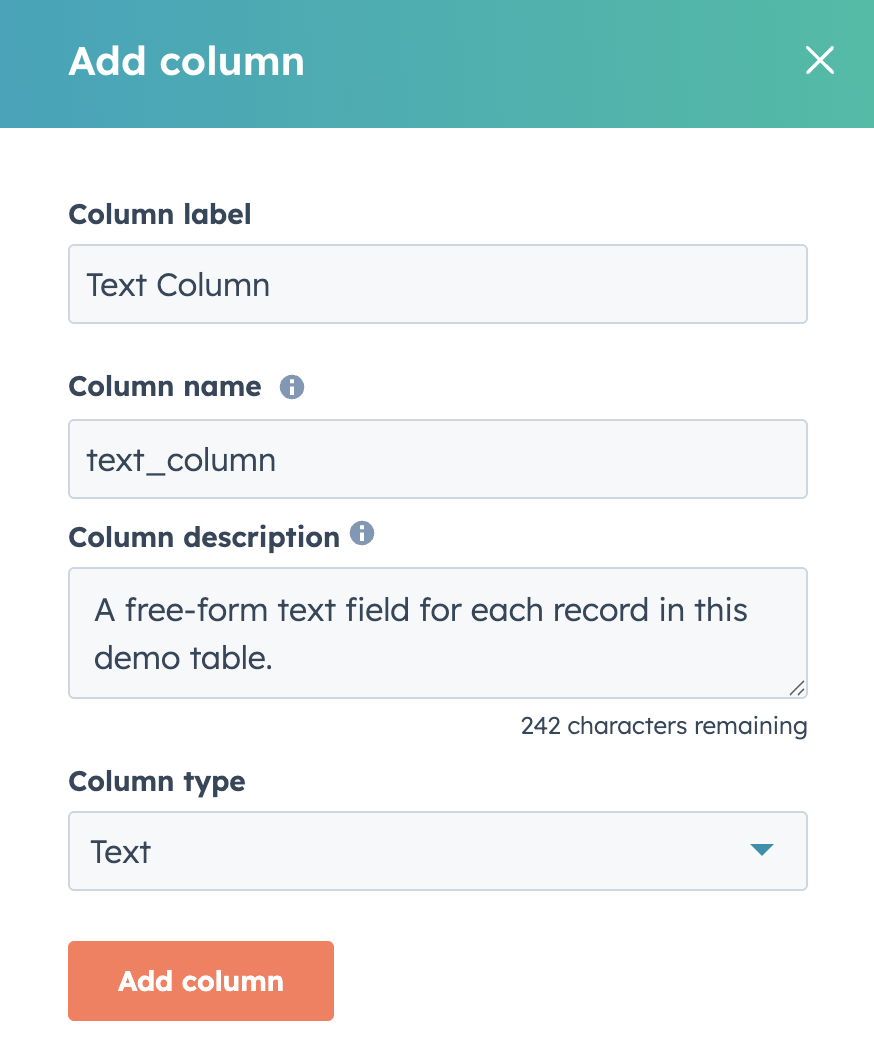Viewport: 874px width, 1056px height.
Task: Click inside the Text Column label field
Action: click(437, 284)
